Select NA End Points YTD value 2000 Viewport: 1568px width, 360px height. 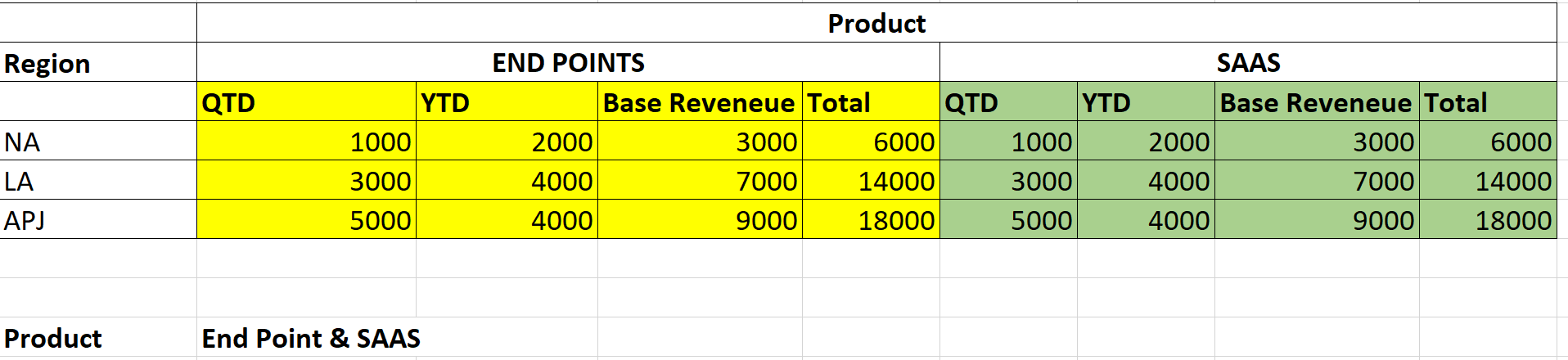tap(507, 141)
